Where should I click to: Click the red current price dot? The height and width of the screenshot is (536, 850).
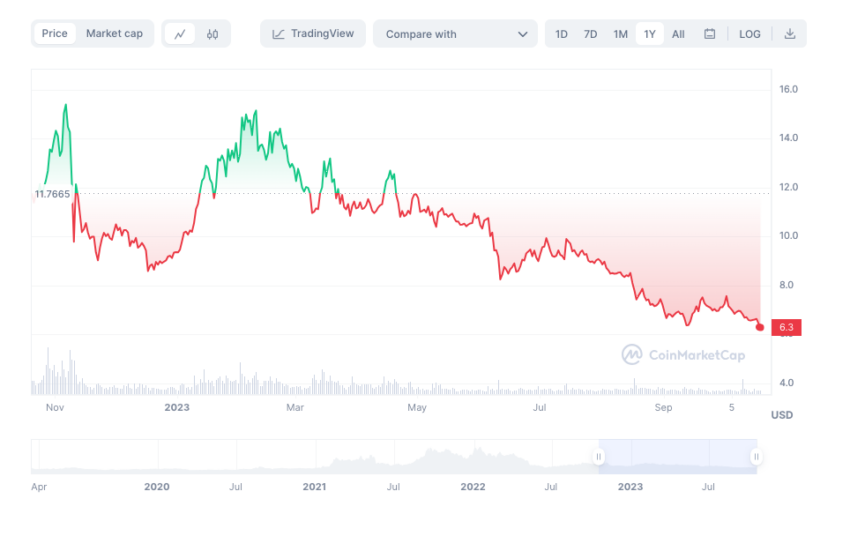(x=760, y=327)
